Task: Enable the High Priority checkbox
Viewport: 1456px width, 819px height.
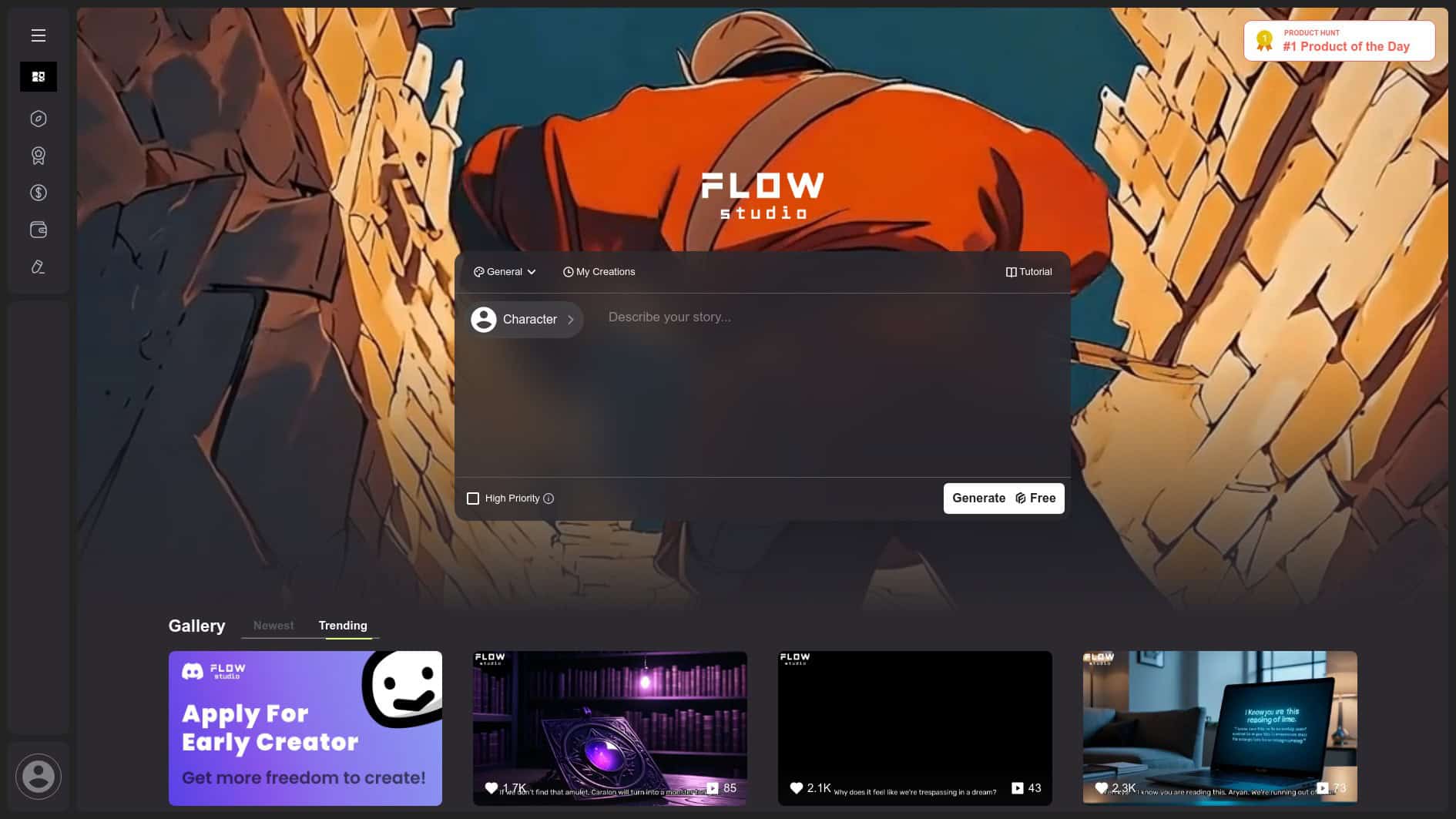Action: (473, 498)
